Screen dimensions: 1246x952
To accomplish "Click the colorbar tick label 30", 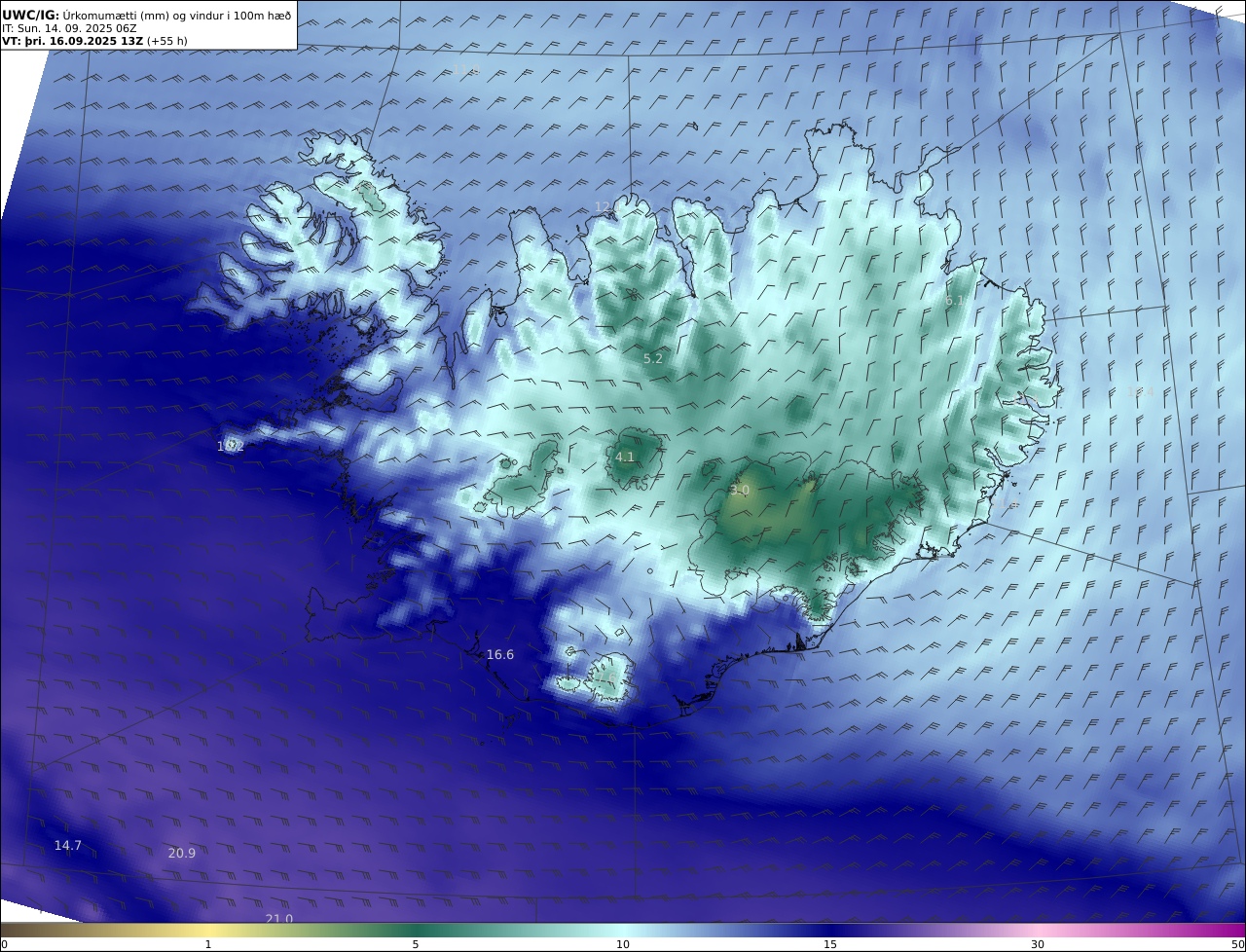I will tap(1038, 944).
